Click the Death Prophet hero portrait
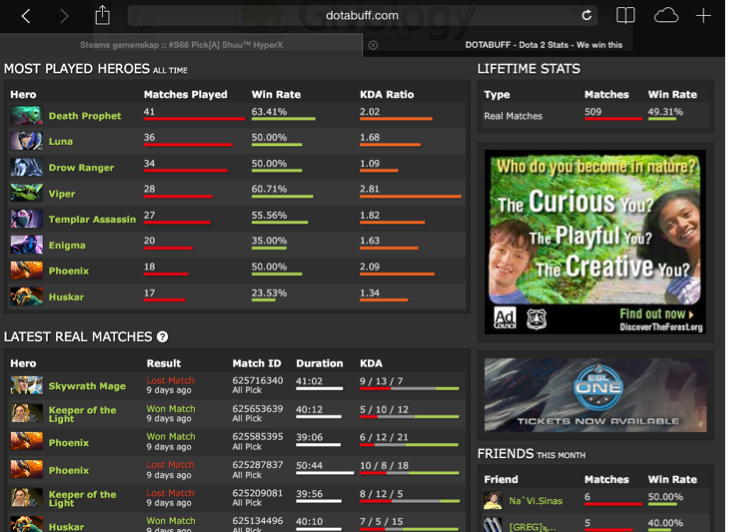This screenshot has width=746, height=532. click(x=26, y=116)
